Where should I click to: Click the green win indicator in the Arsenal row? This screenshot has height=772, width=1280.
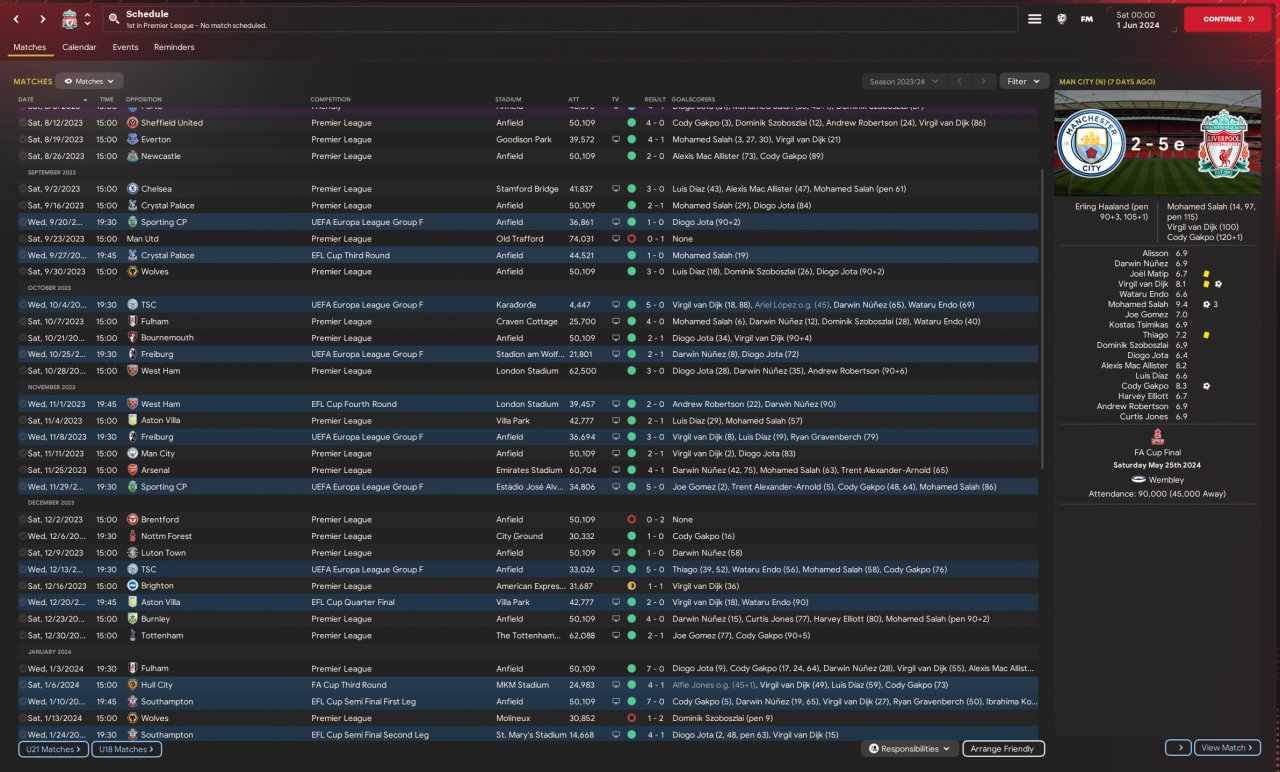click(631, 470)
